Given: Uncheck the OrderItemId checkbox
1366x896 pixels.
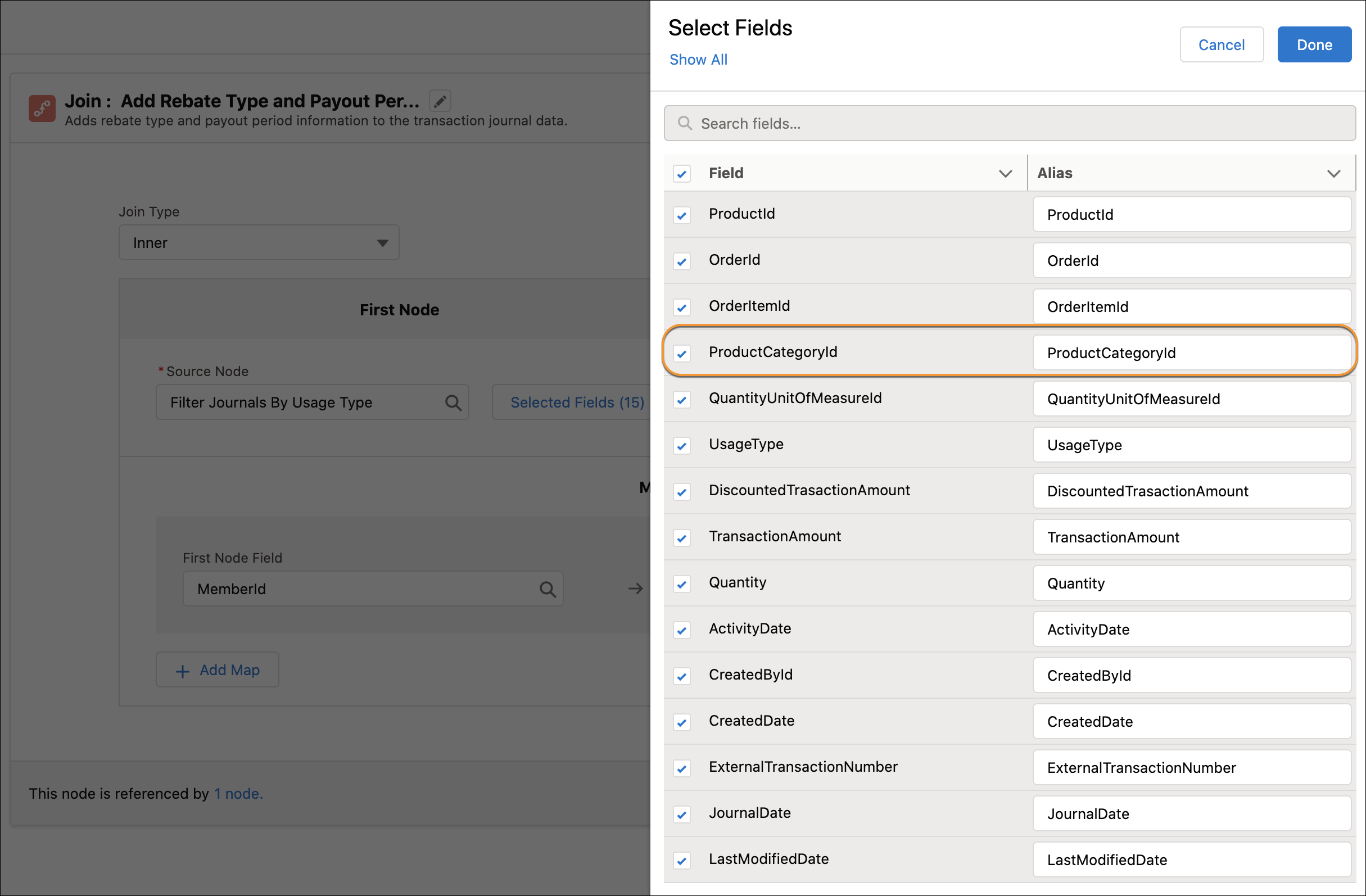Looking at the screenshot, I should [682, 307].
